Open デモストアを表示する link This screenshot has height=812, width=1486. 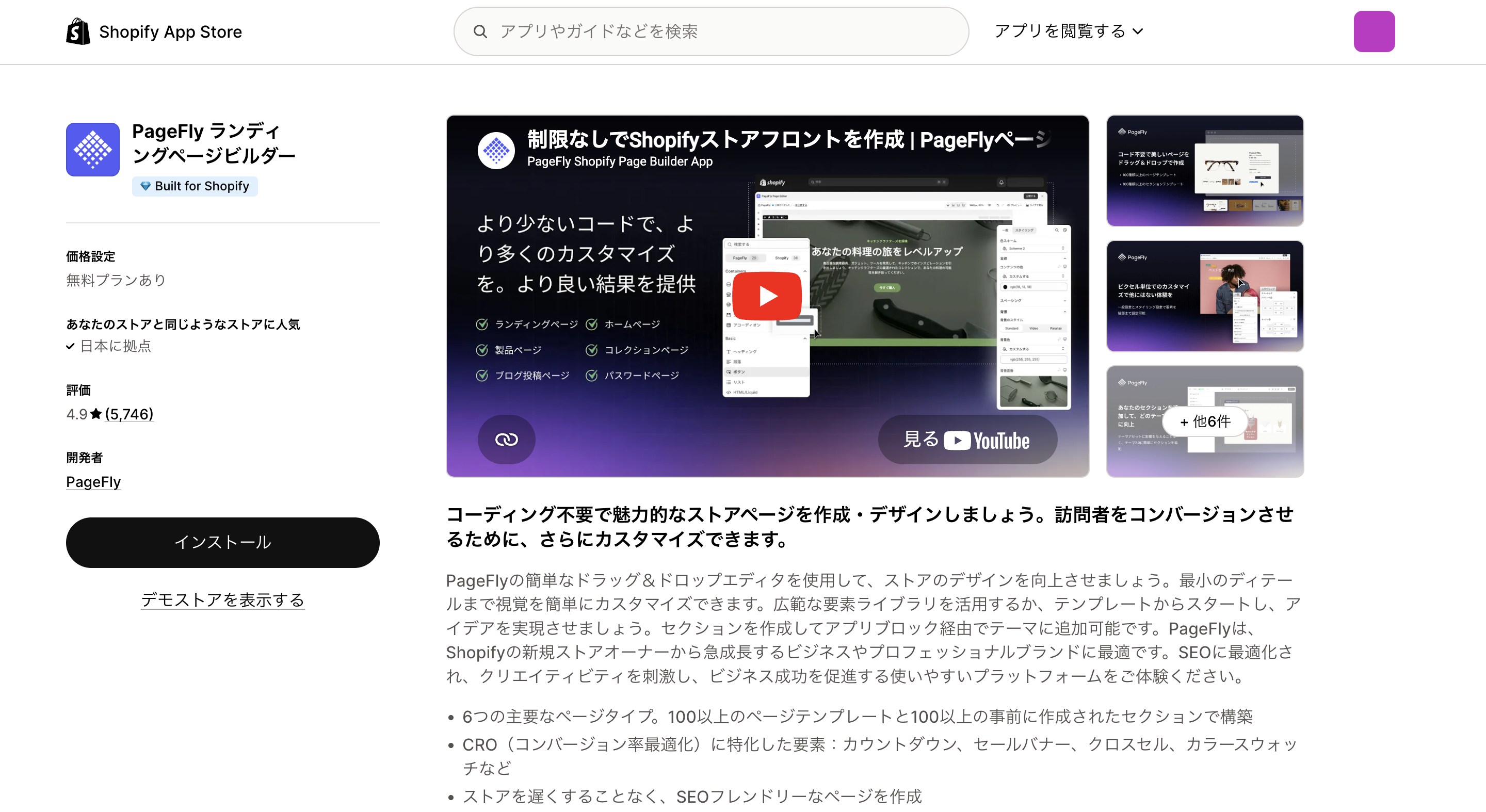223,600
